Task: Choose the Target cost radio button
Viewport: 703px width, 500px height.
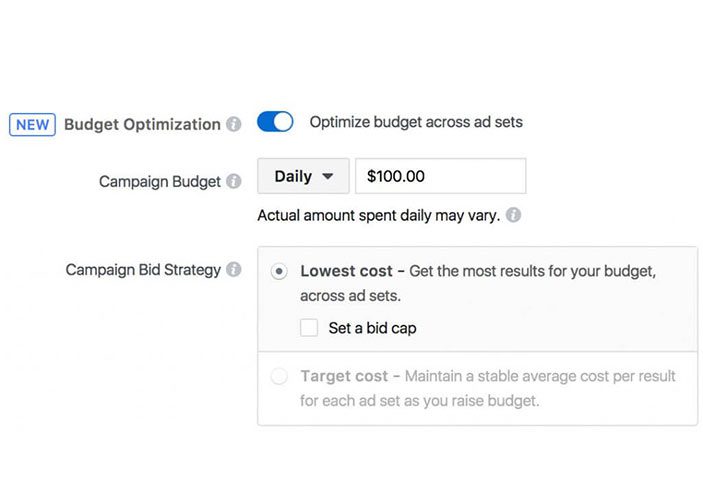Action: 279,376
